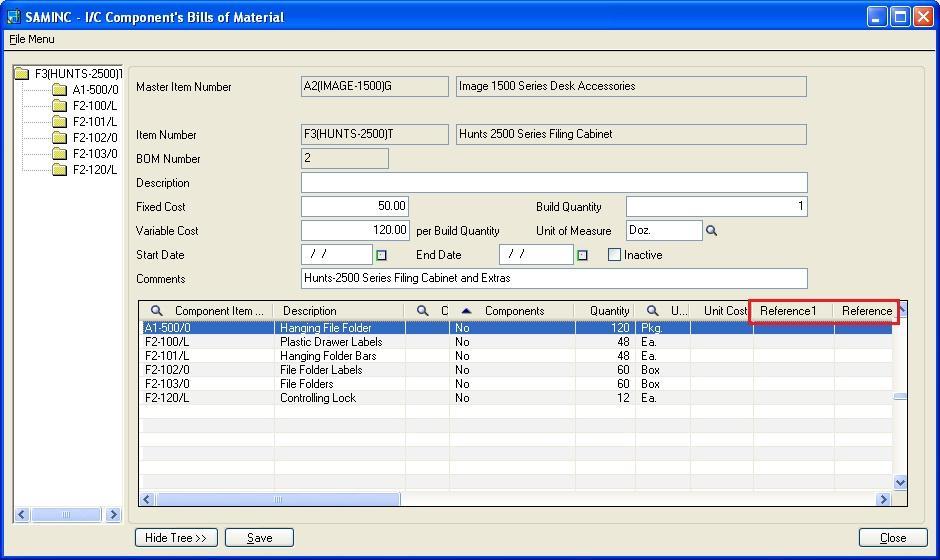
Task: Minimize the Bills of Material window
Action: click(877, 16)
